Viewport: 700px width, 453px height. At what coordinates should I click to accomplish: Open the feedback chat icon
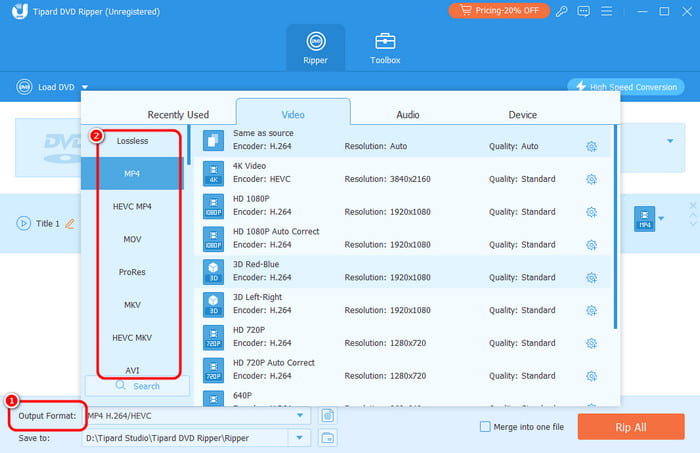[x=583, y=11]
